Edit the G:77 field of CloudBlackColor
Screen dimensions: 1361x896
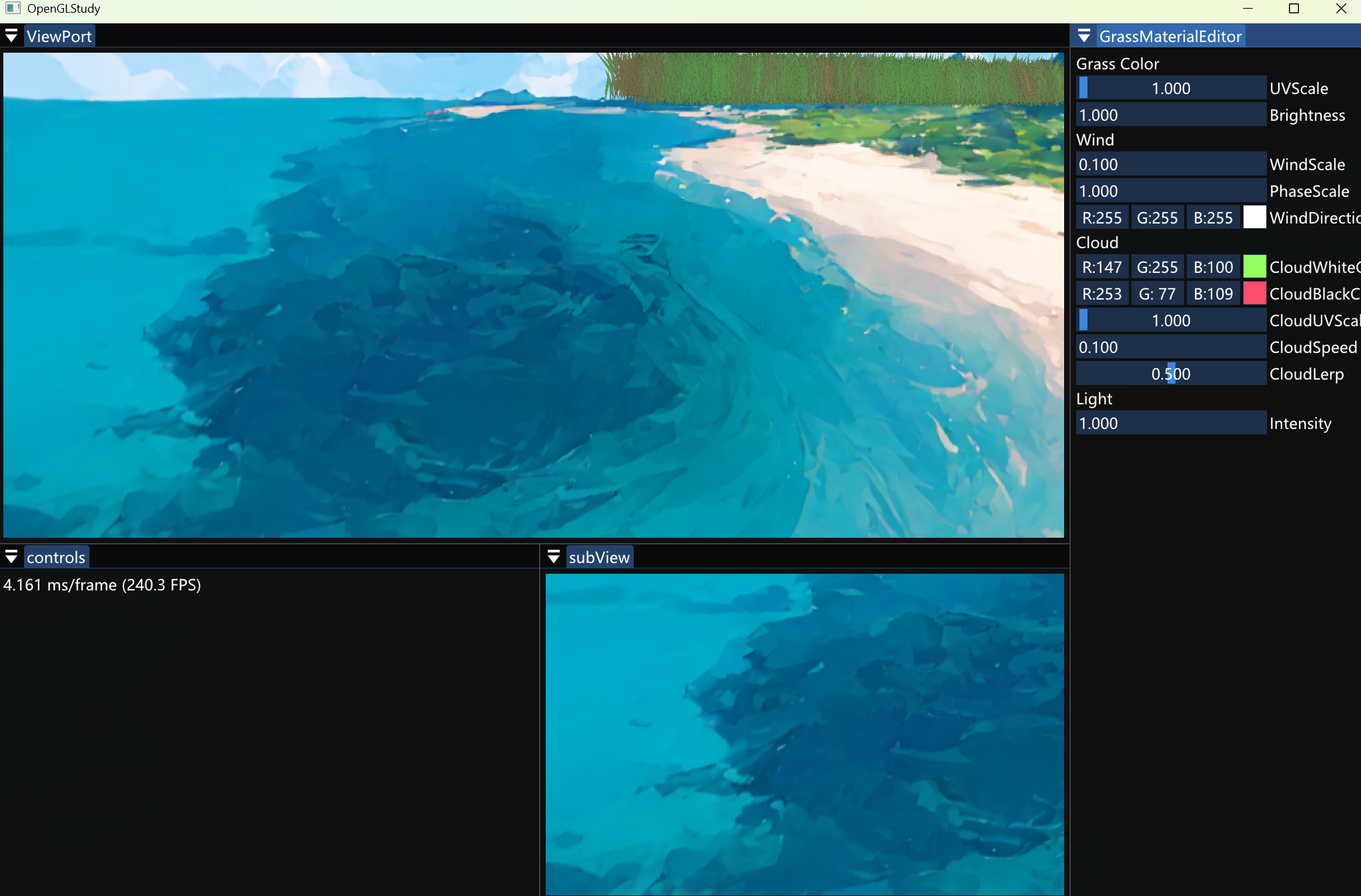point(1158,293)
